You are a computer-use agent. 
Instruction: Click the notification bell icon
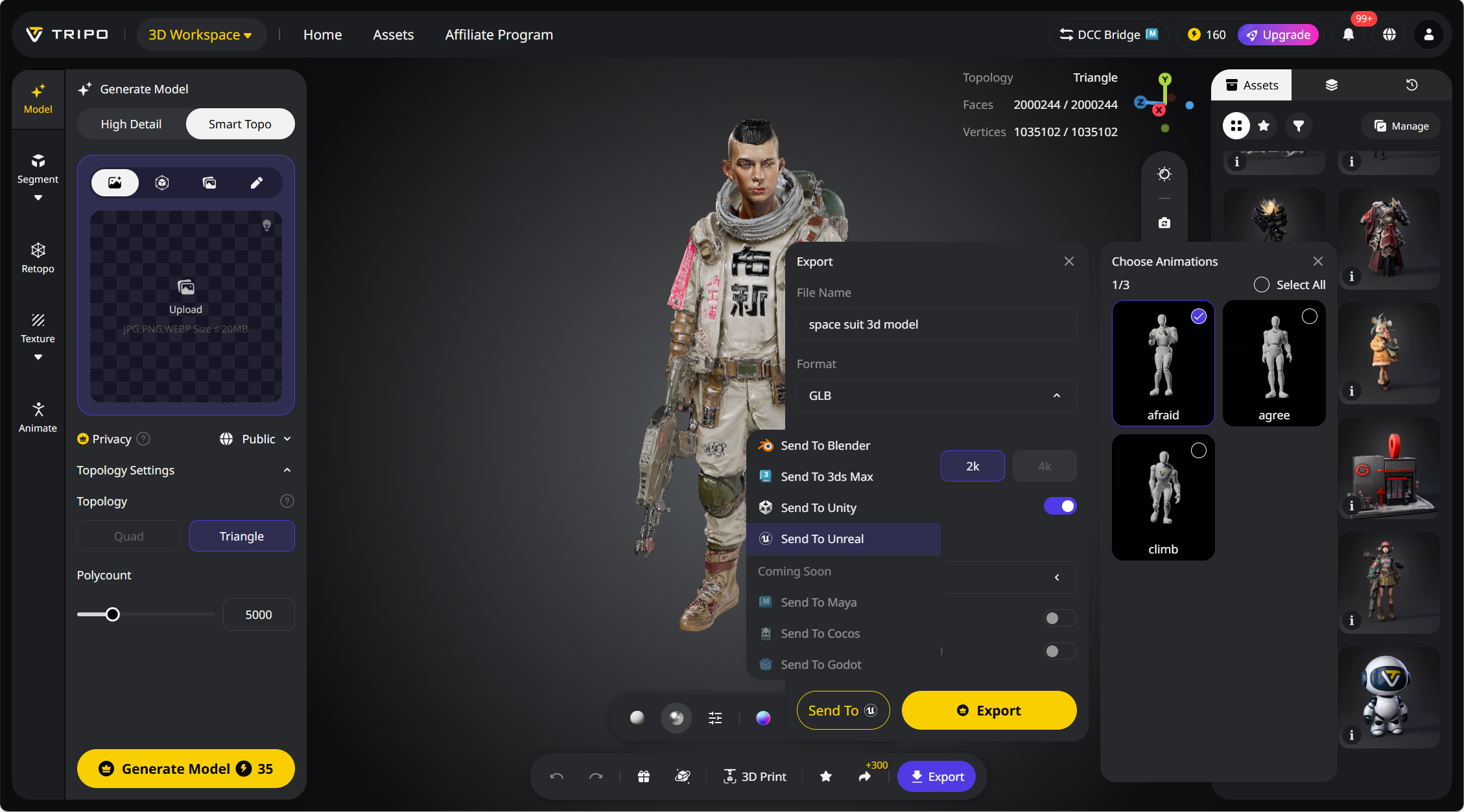click(x=1348, y=35)
